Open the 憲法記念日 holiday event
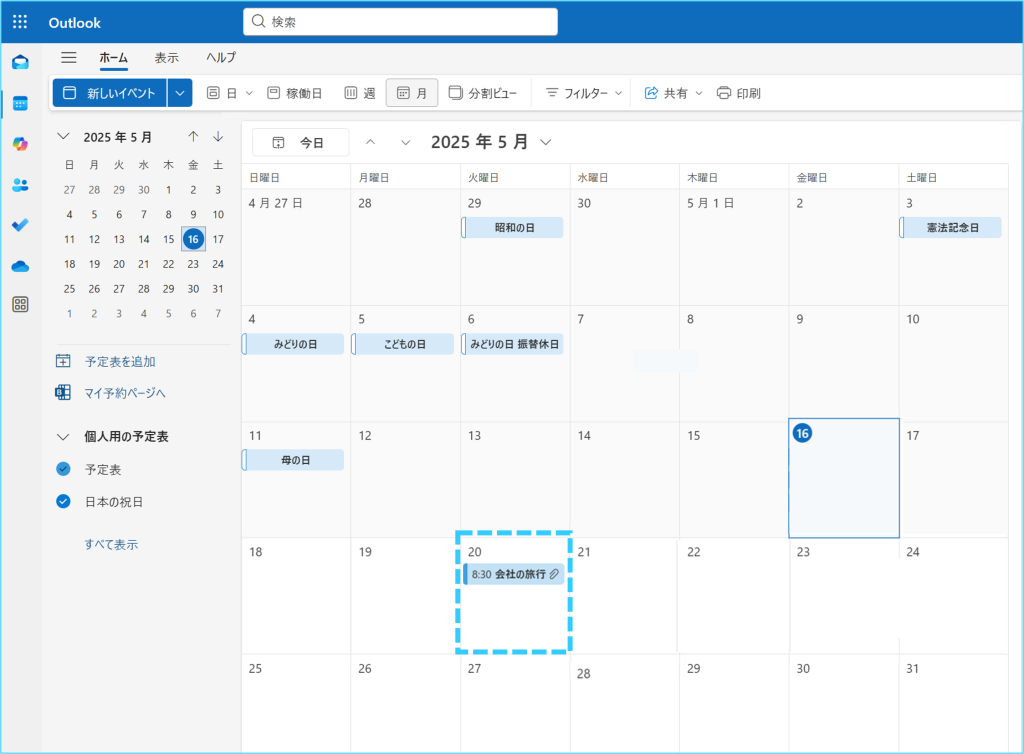 point(951,228)
